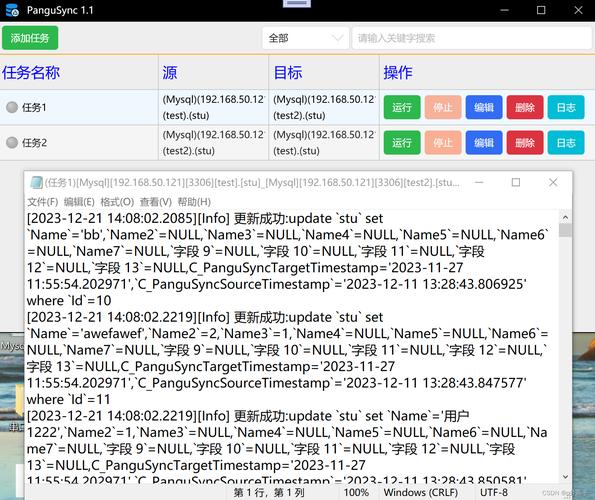Open the 日志 log for 任务1

(x=566, y=107)
